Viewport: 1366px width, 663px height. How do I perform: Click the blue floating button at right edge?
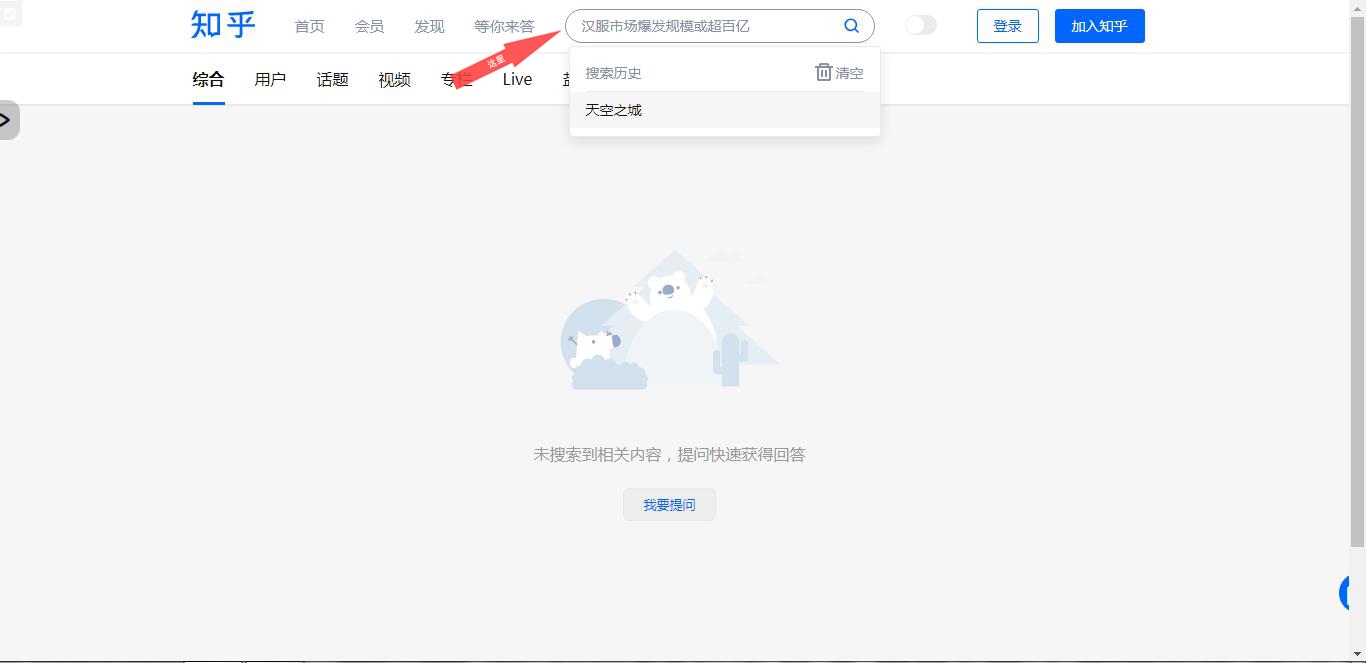tap(1354, 593)
